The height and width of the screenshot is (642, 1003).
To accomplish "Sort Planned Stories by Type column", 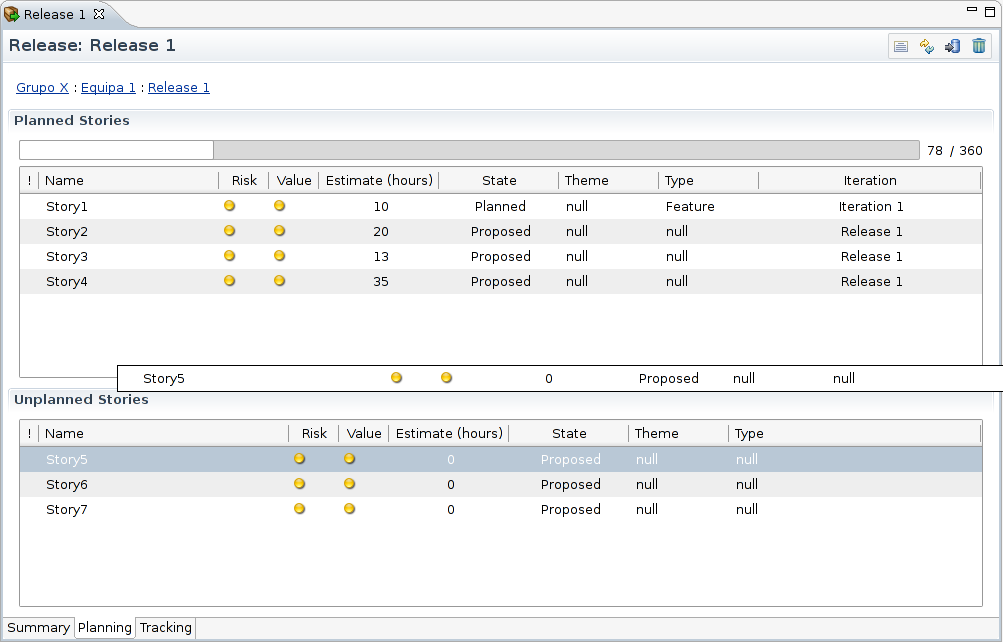I will pyautogui.click(x=708, y=180).
